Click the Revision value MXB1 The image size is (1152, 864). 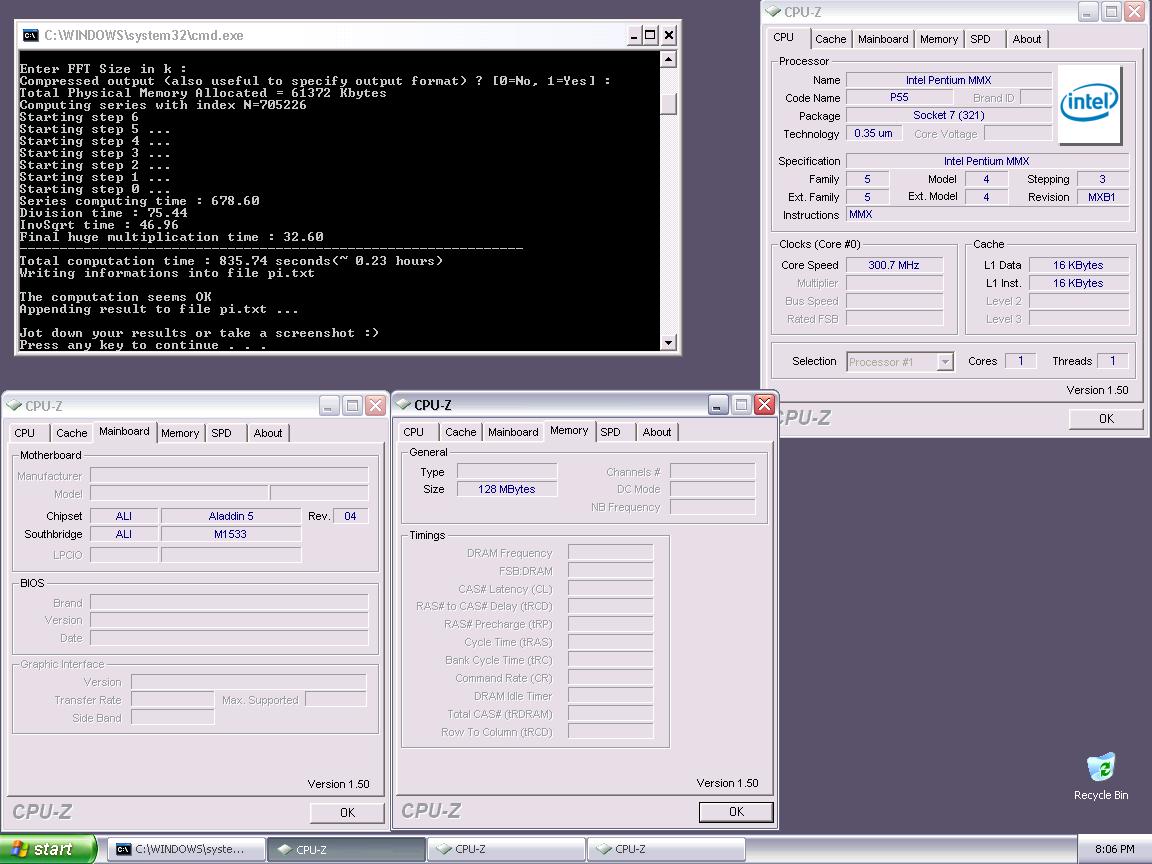point(1102,197)
